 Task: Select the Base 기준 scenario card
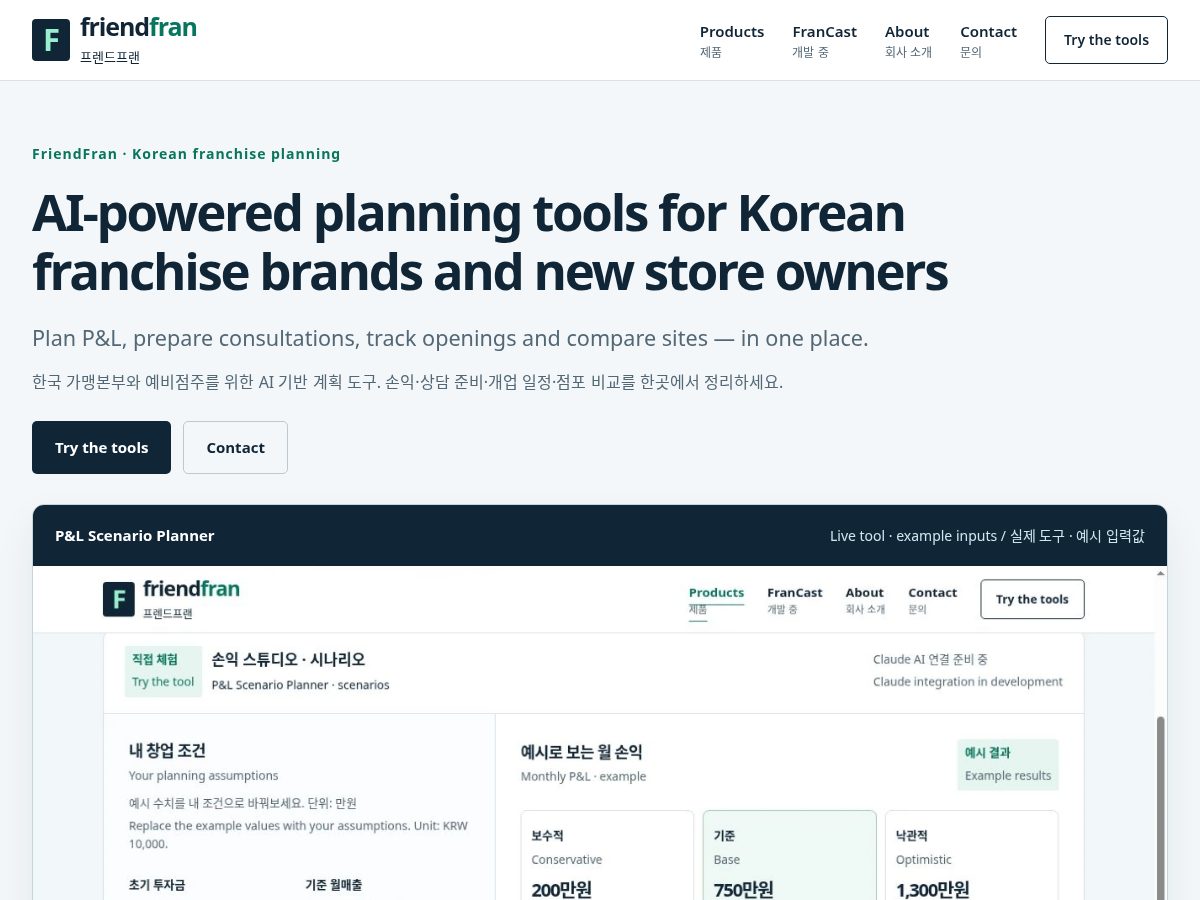(789, 855)
